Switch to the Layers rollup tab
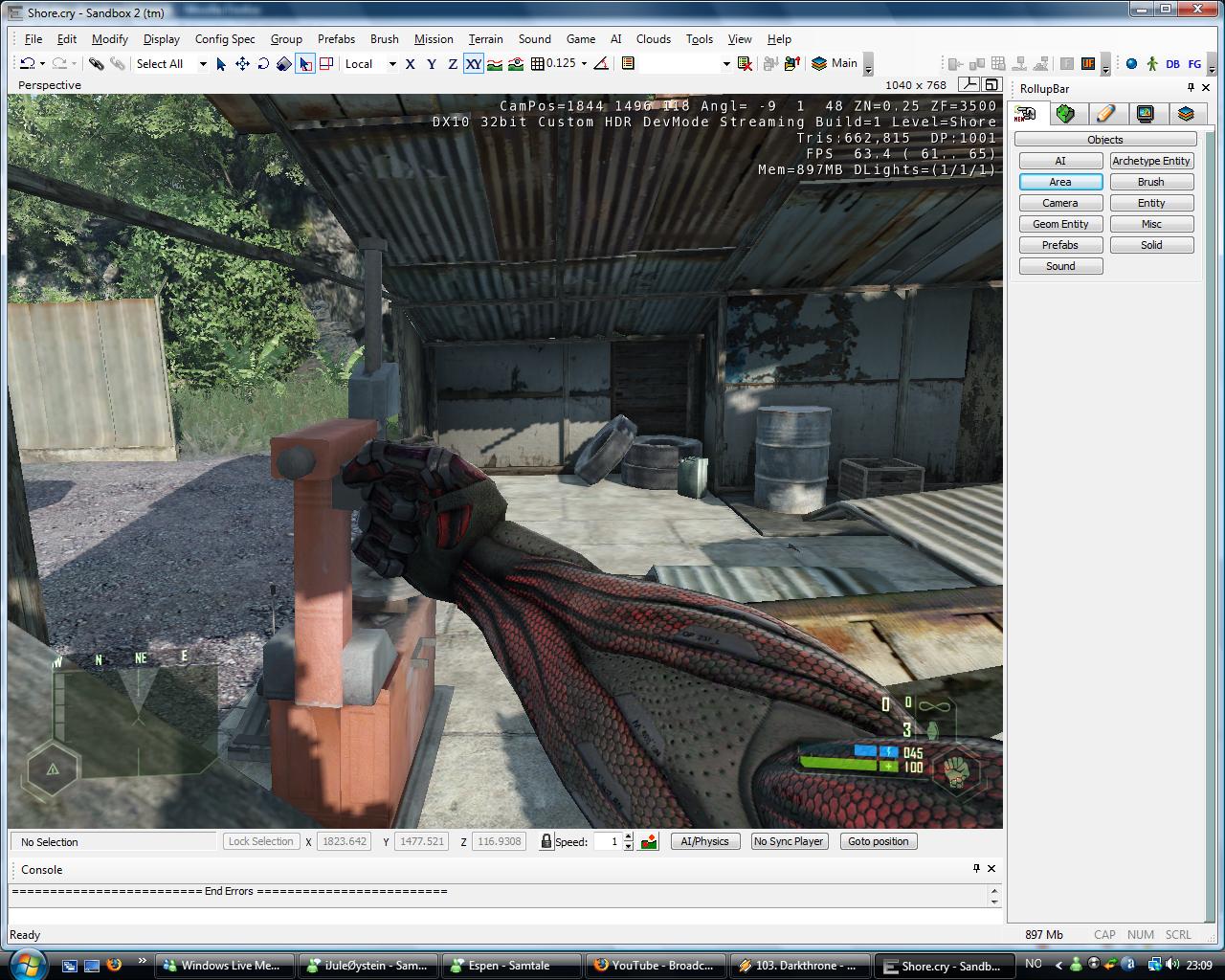This screenshot has height=980, width=1225. [x=1186, y=114]
